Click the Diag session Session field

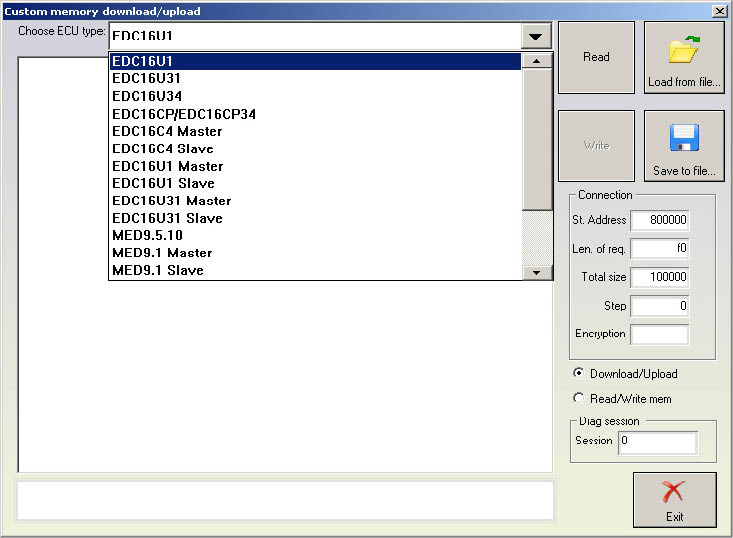tap(657, 441)
